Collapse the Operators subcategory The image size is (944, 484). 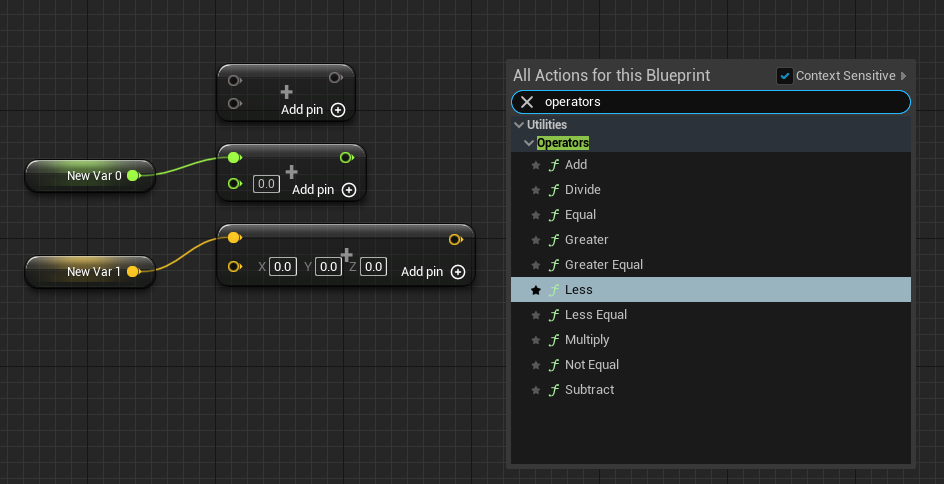click(x=529, y=143)
